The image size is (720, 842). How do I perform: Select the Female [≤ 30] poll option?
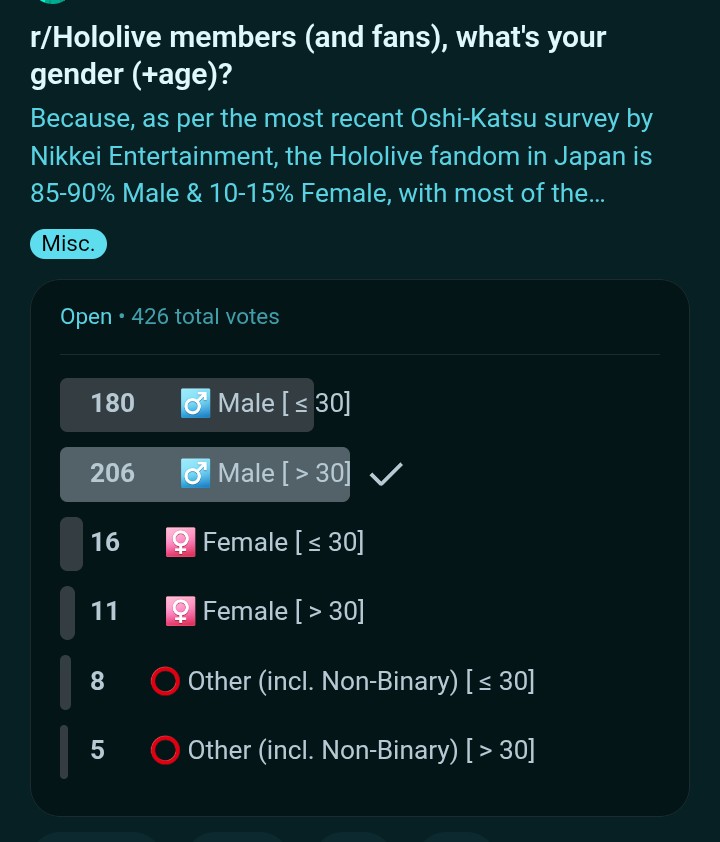click(283, 543)
